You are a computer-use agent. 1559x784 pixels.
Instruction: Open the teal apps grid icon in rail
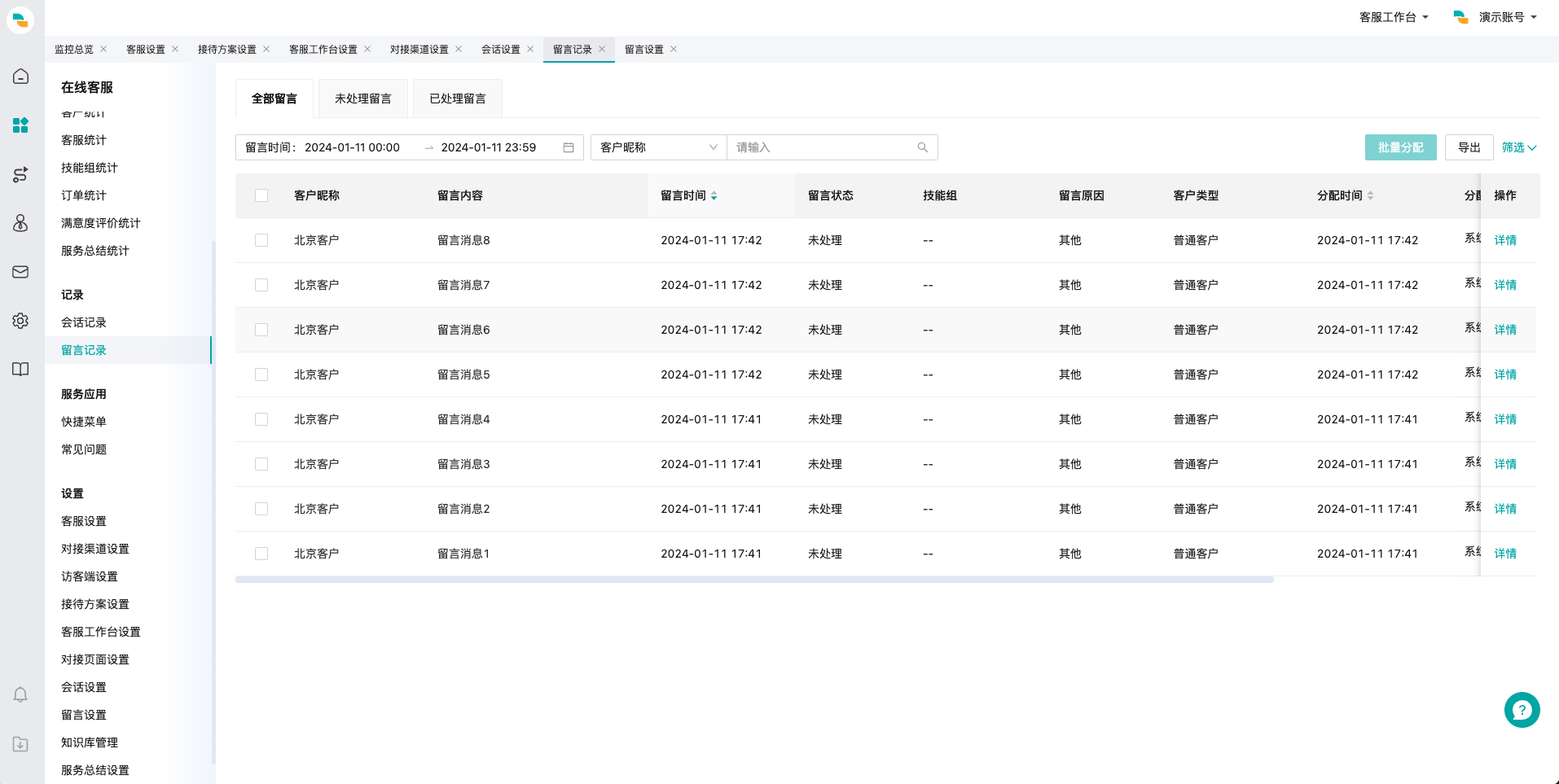click(20, 125)
